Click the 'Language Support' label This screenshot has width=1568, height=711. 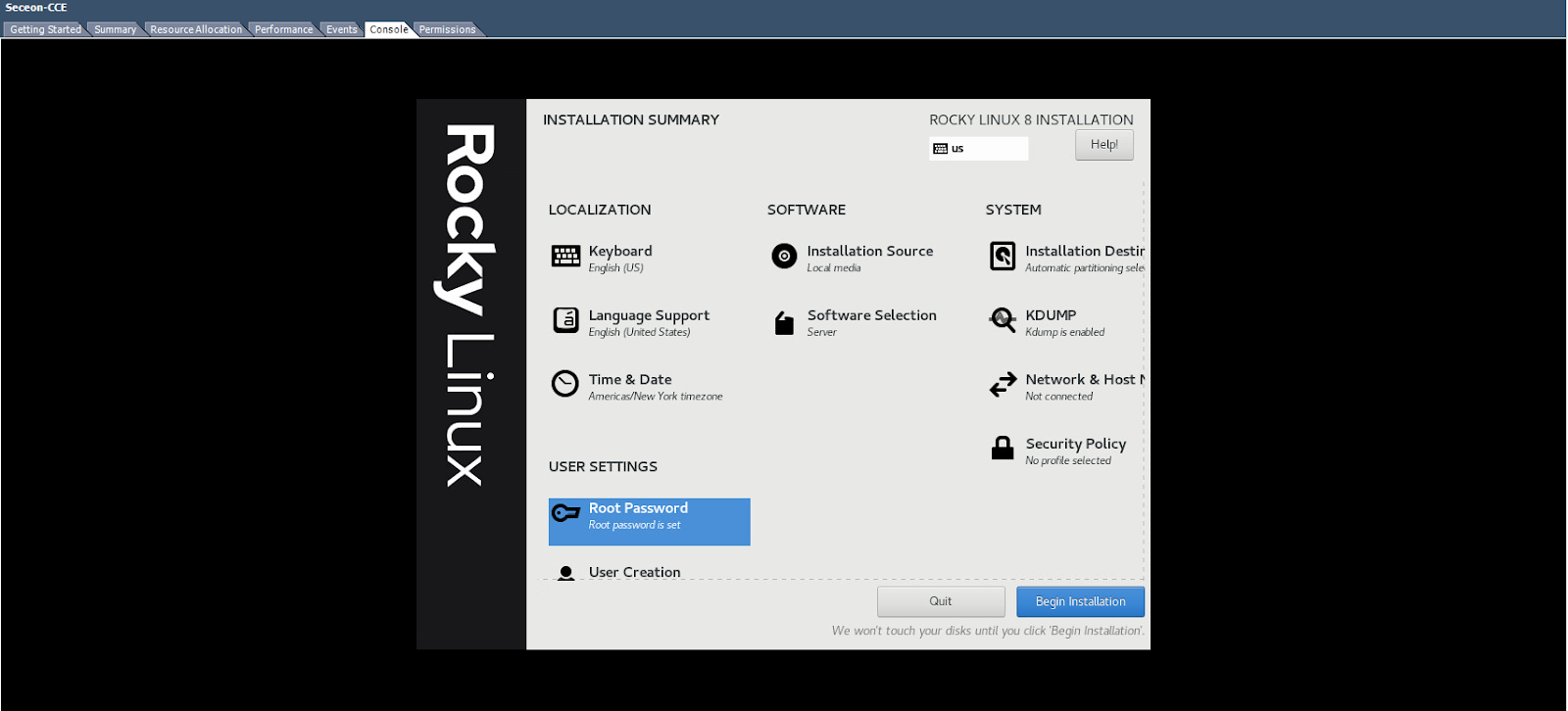[x=649, y=315]
